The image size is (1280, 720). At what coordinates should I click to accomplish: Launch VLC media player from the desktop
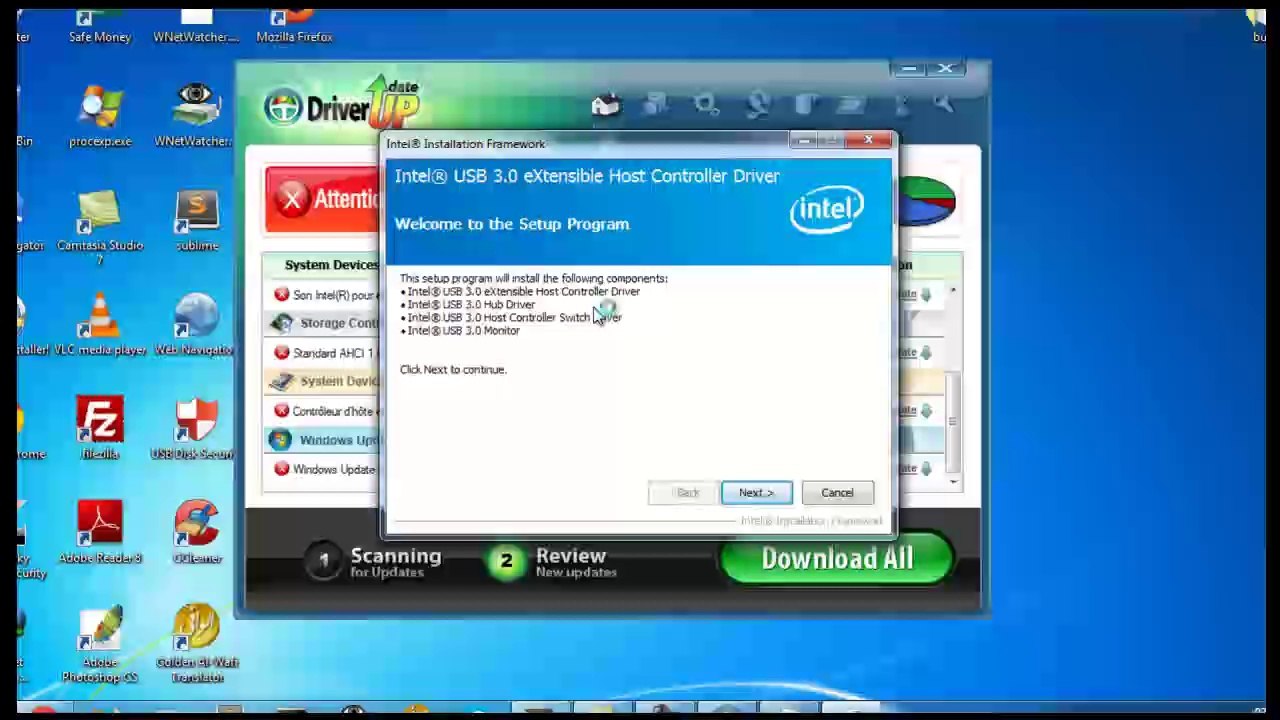[x=99, y=325]
